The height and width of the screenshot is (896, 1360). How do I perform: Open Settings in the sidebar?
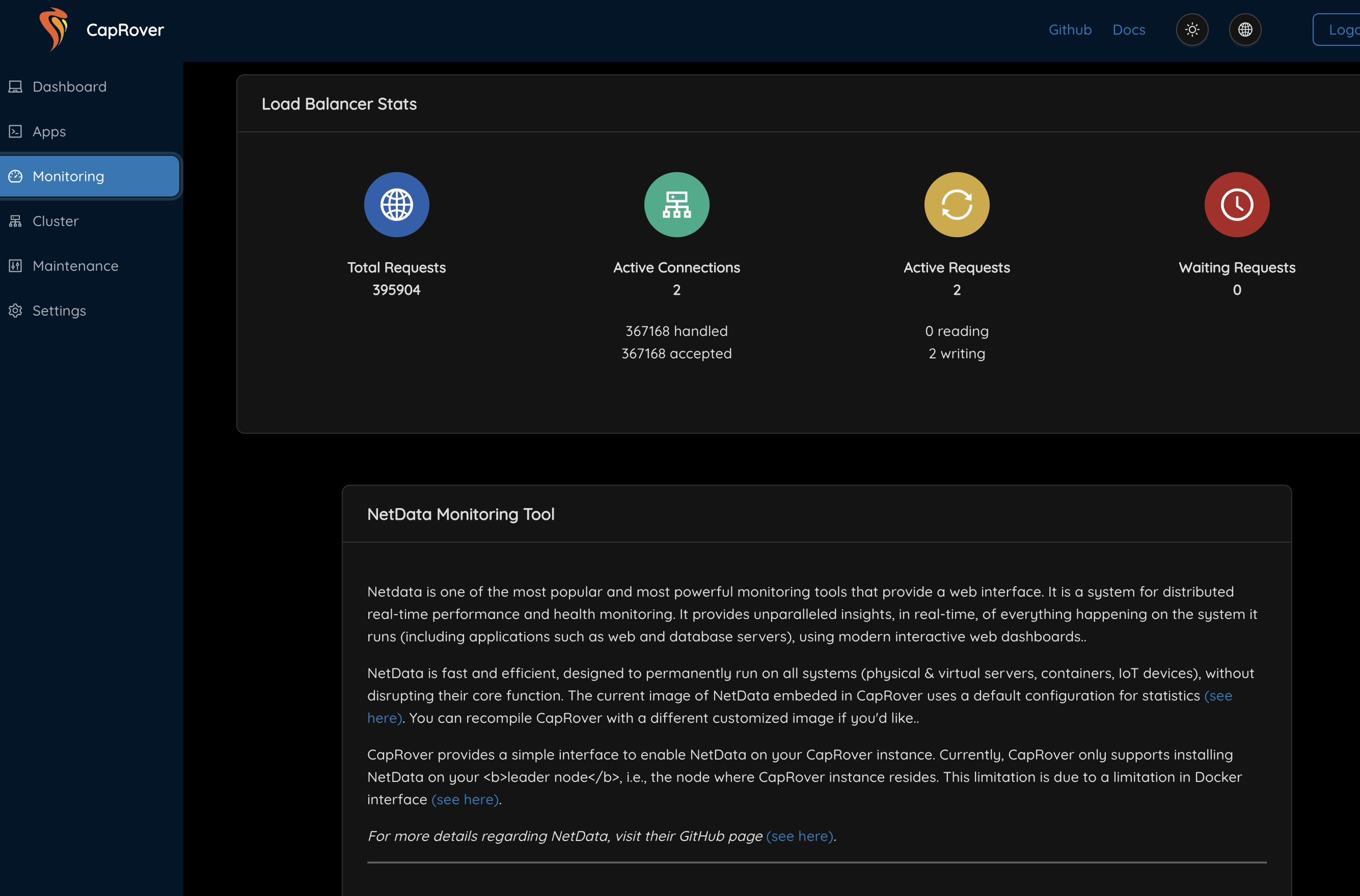59,311
